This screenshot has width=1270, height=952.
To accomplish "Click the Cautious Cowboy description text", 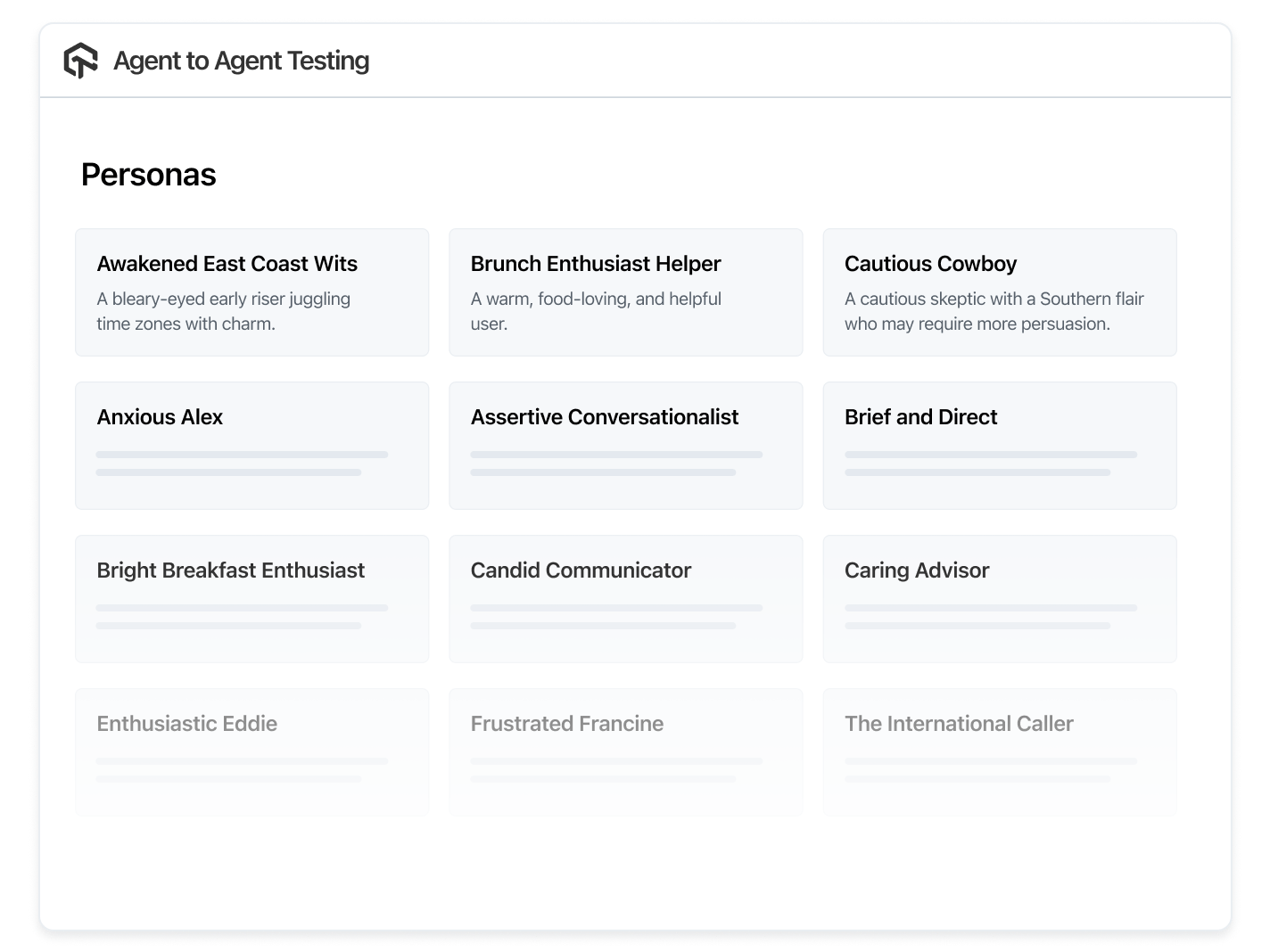I will [994, 311].
